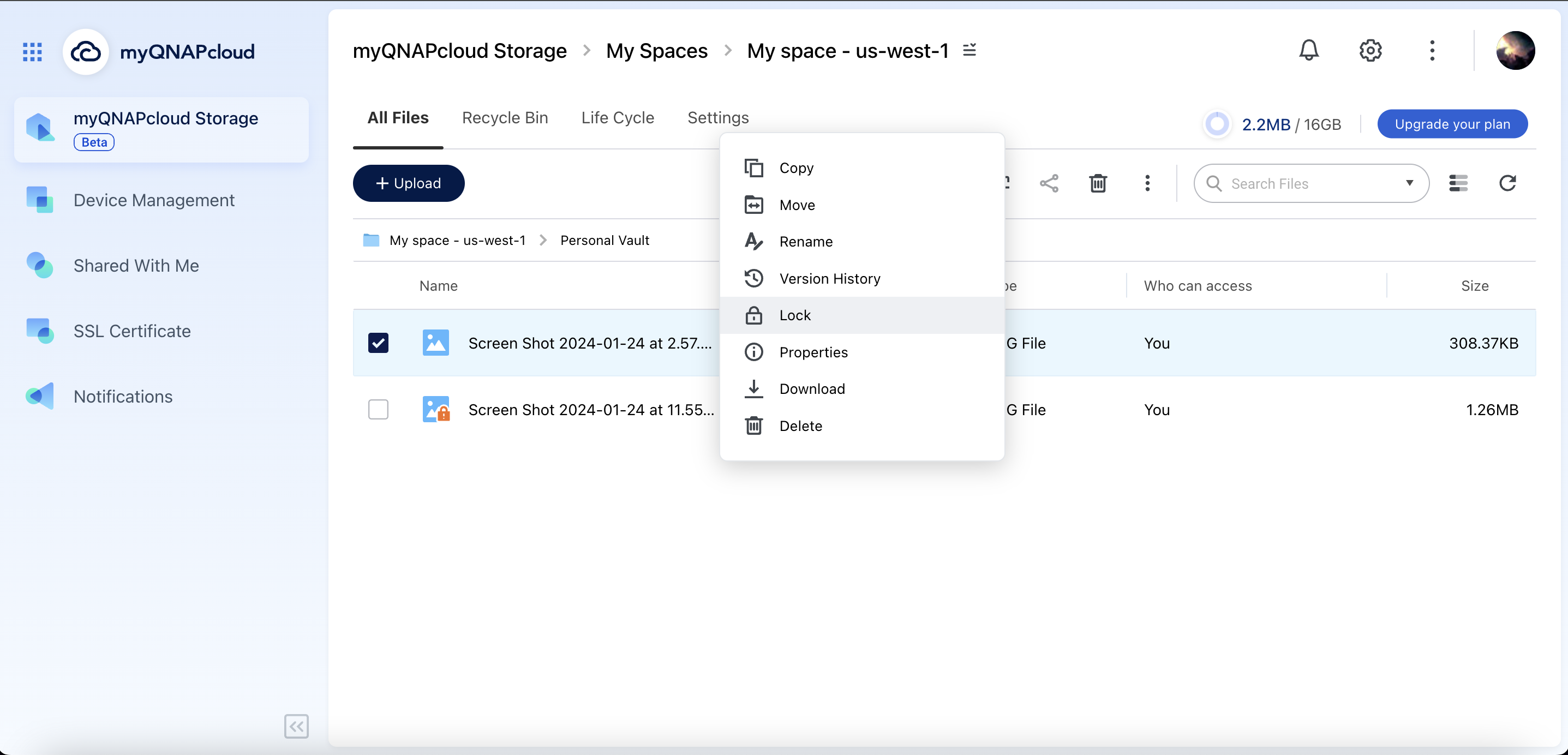Click the search magnifier icon

pos(1214,183)
